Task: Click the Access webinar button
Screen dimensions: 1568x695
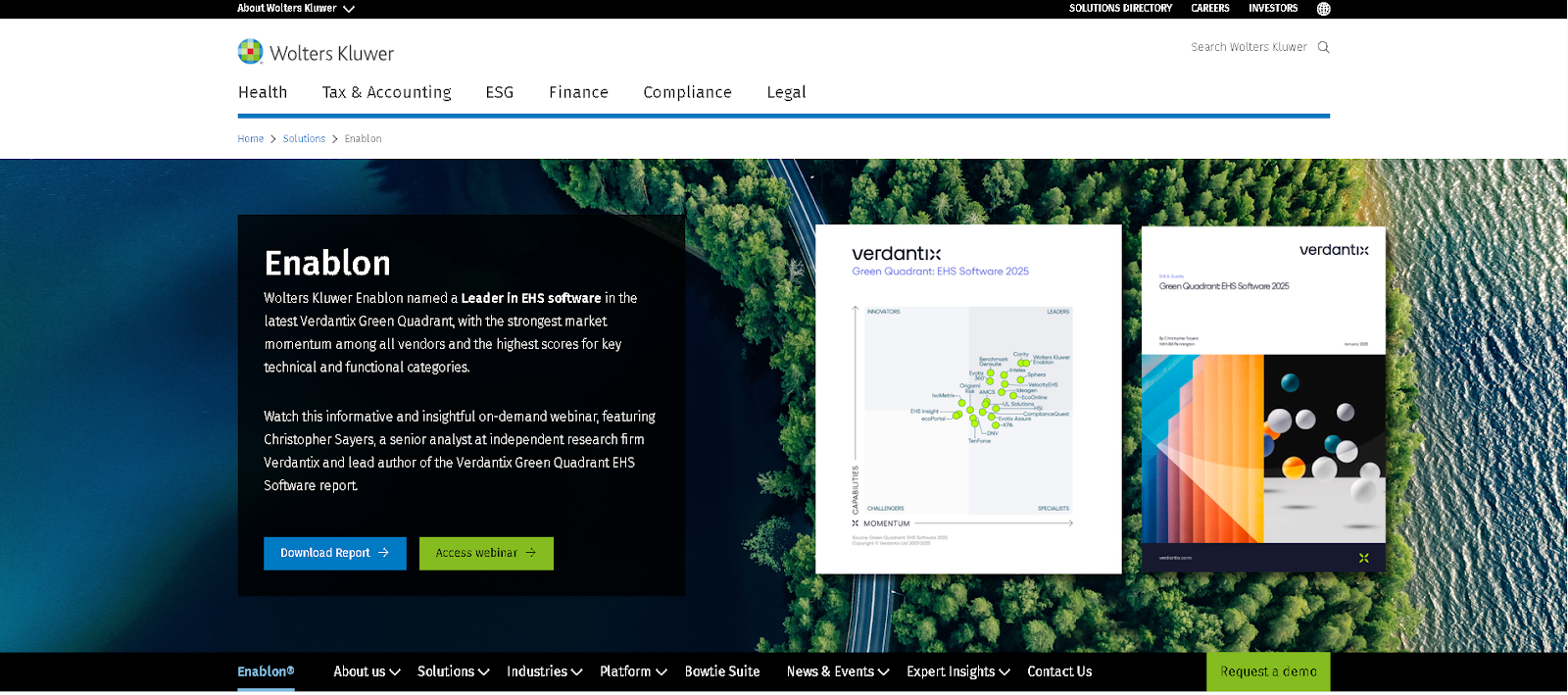Action: click(x=486, y=553)
